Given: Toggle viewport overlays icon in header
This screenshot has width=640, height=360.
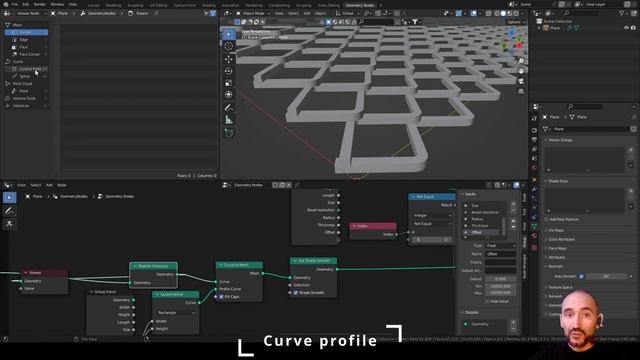Looking at the screenshot, I should tap(474, 13).
